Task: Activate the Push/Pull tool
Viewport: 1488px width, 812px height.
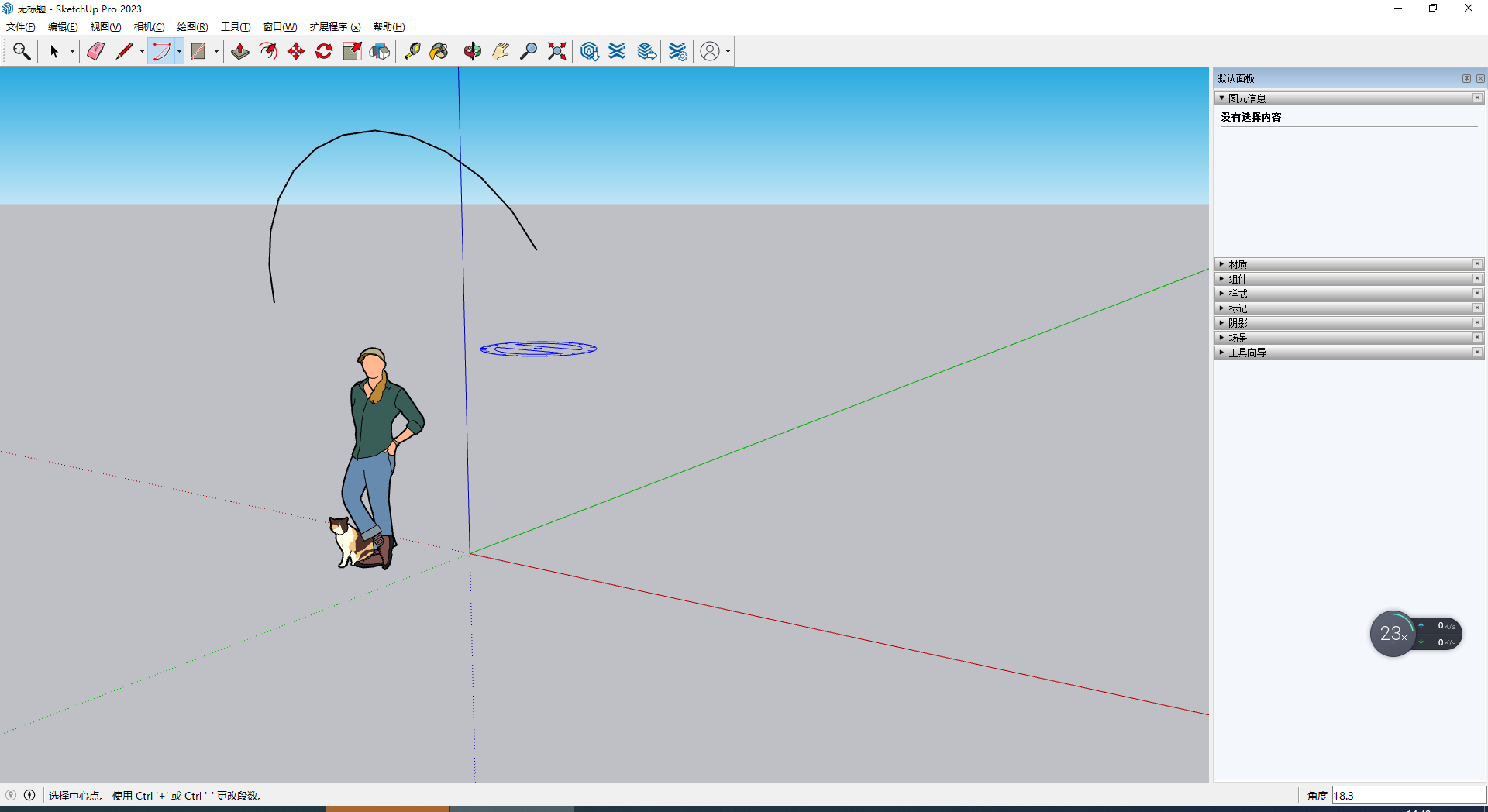Action: (240, 51)
